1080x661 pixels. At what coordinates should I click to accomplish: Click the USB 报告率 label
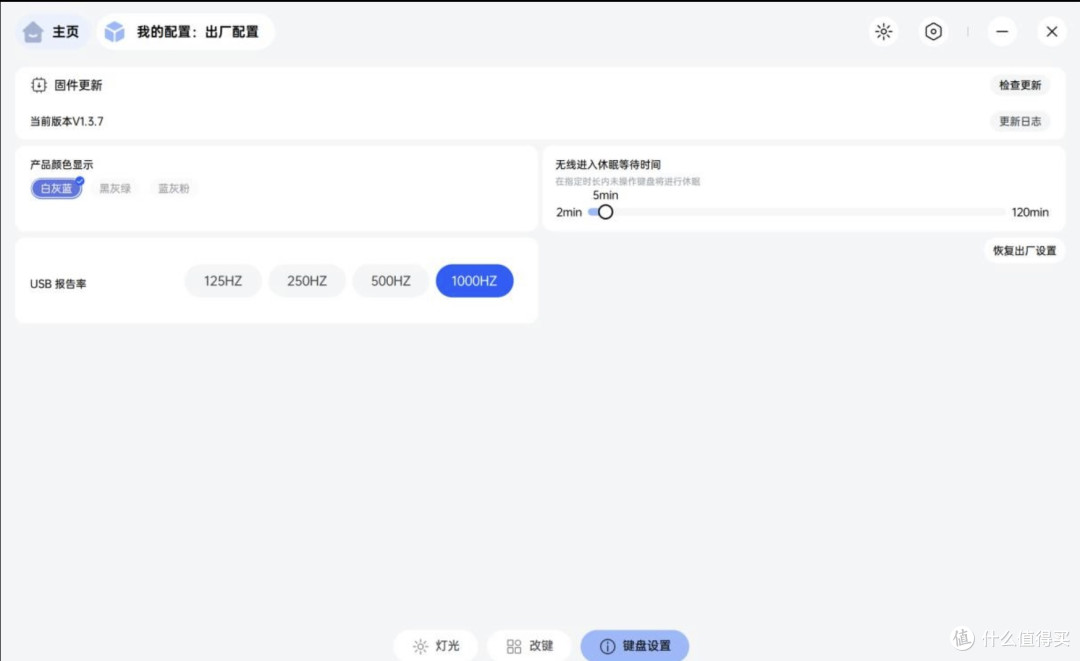pos(58,284)
